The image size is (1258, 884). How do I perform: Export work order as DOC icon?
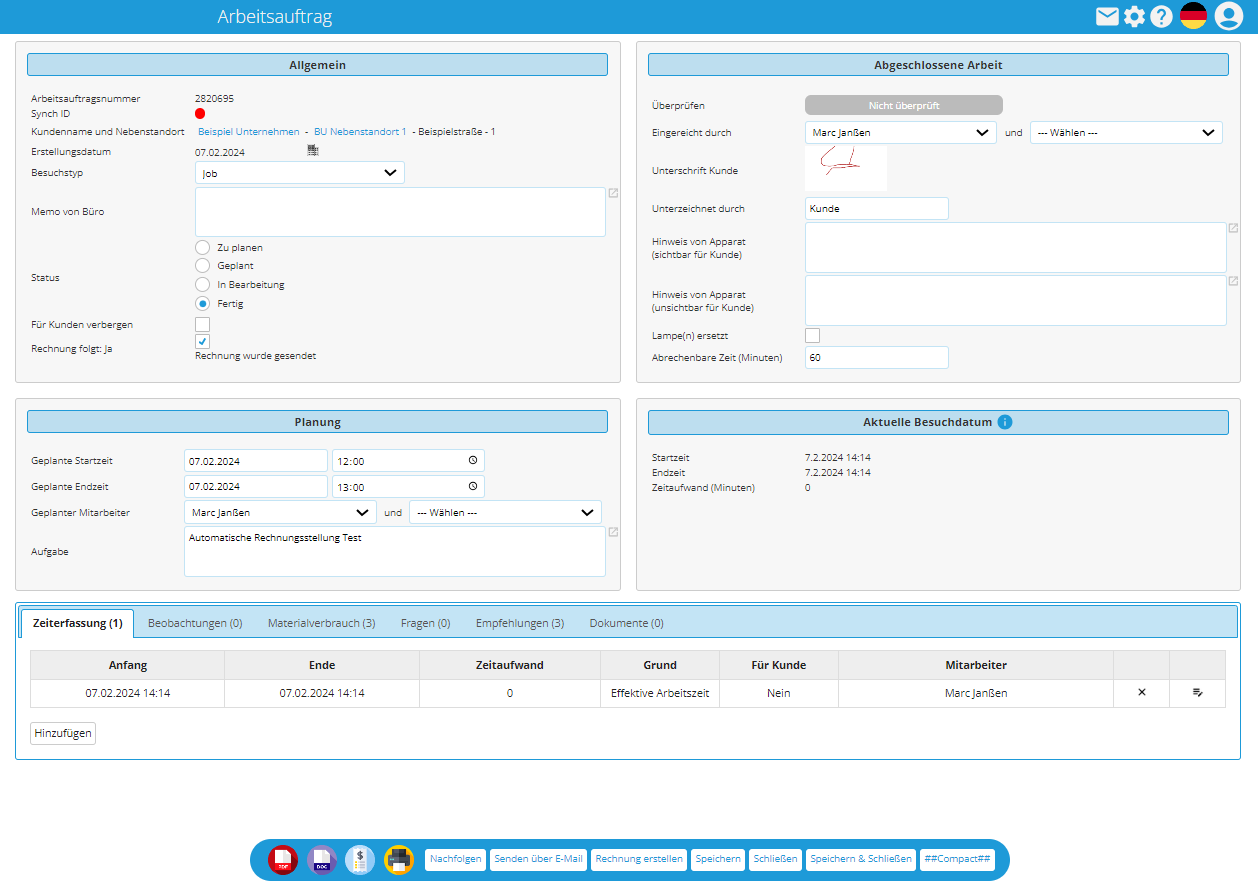pyautogui.click(x=322, y=860)
